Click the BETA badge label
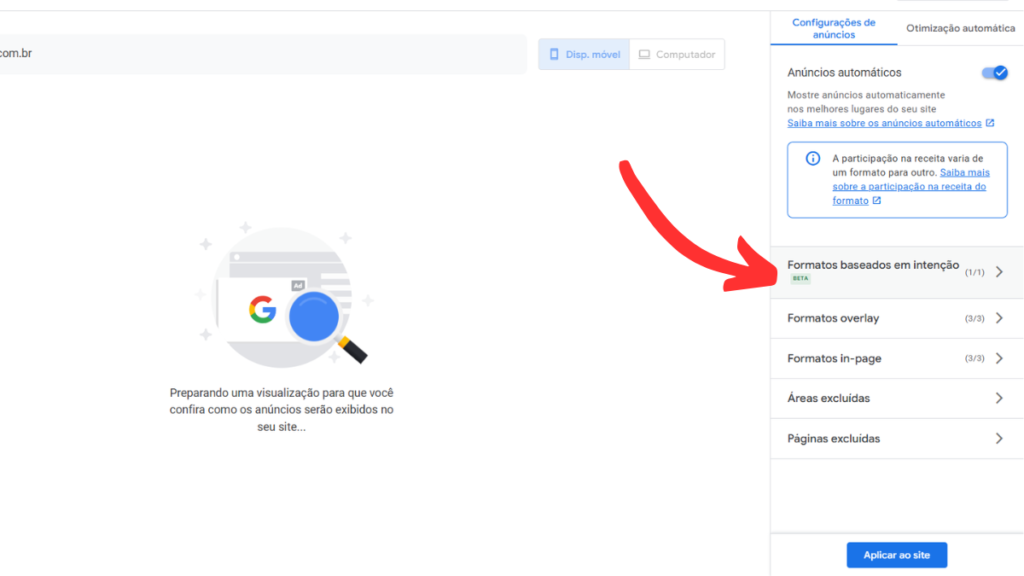 (x=800, y=279)
